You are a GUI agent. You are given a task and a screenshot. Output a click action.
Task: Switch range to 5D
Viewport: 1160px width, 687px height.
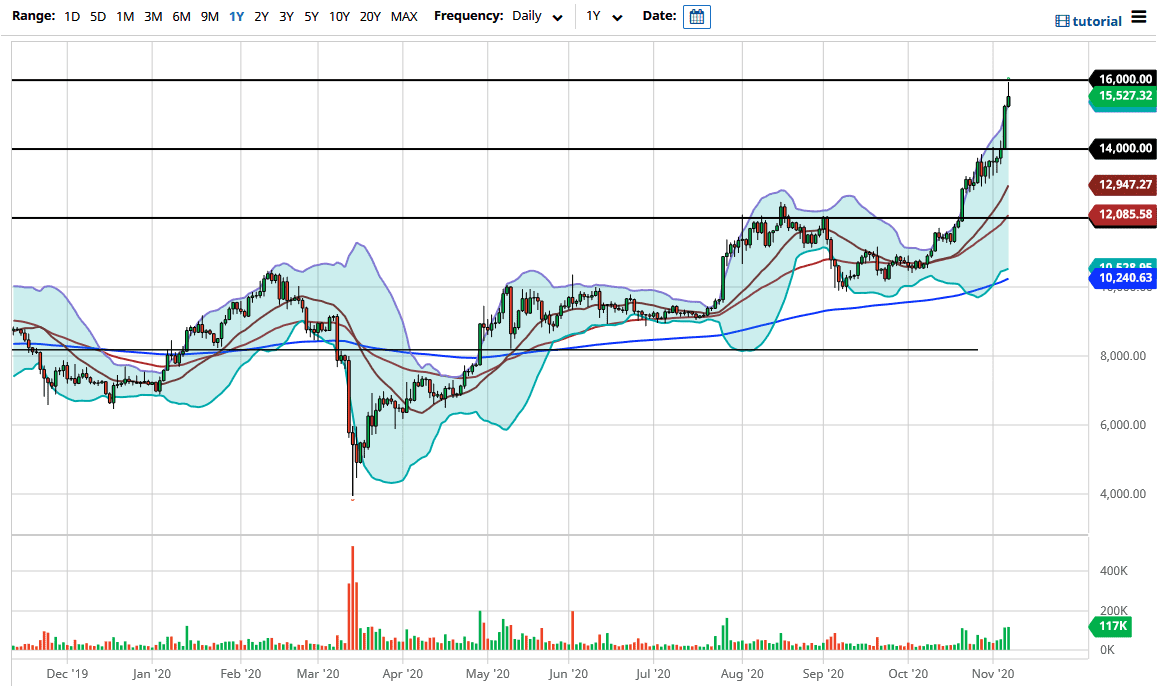(97, 16)
